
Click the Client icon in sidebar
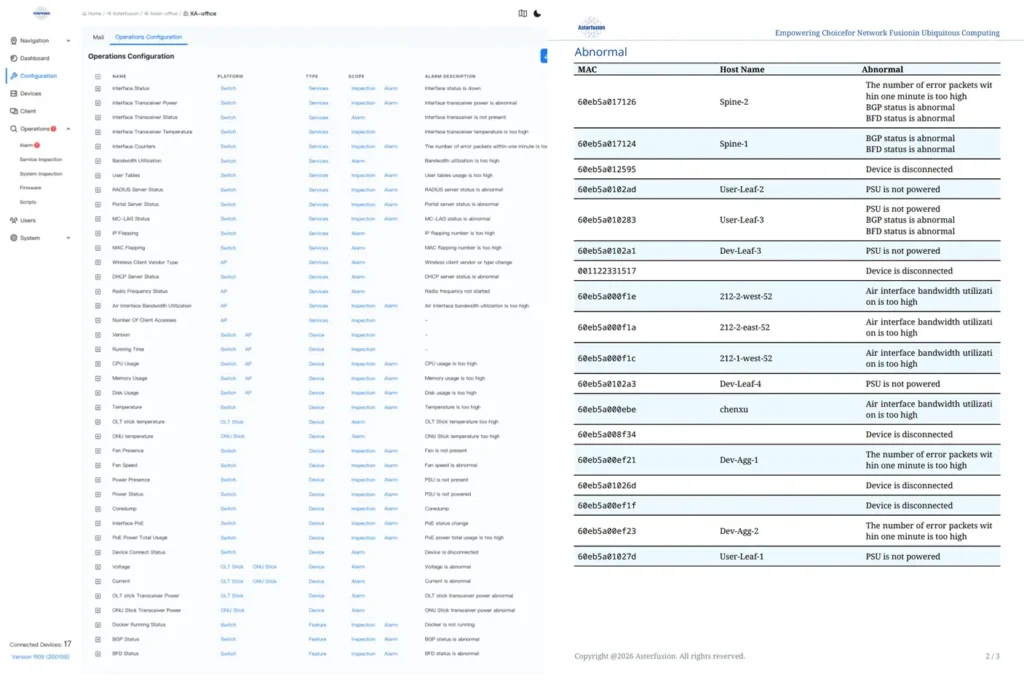pos(14,111)
